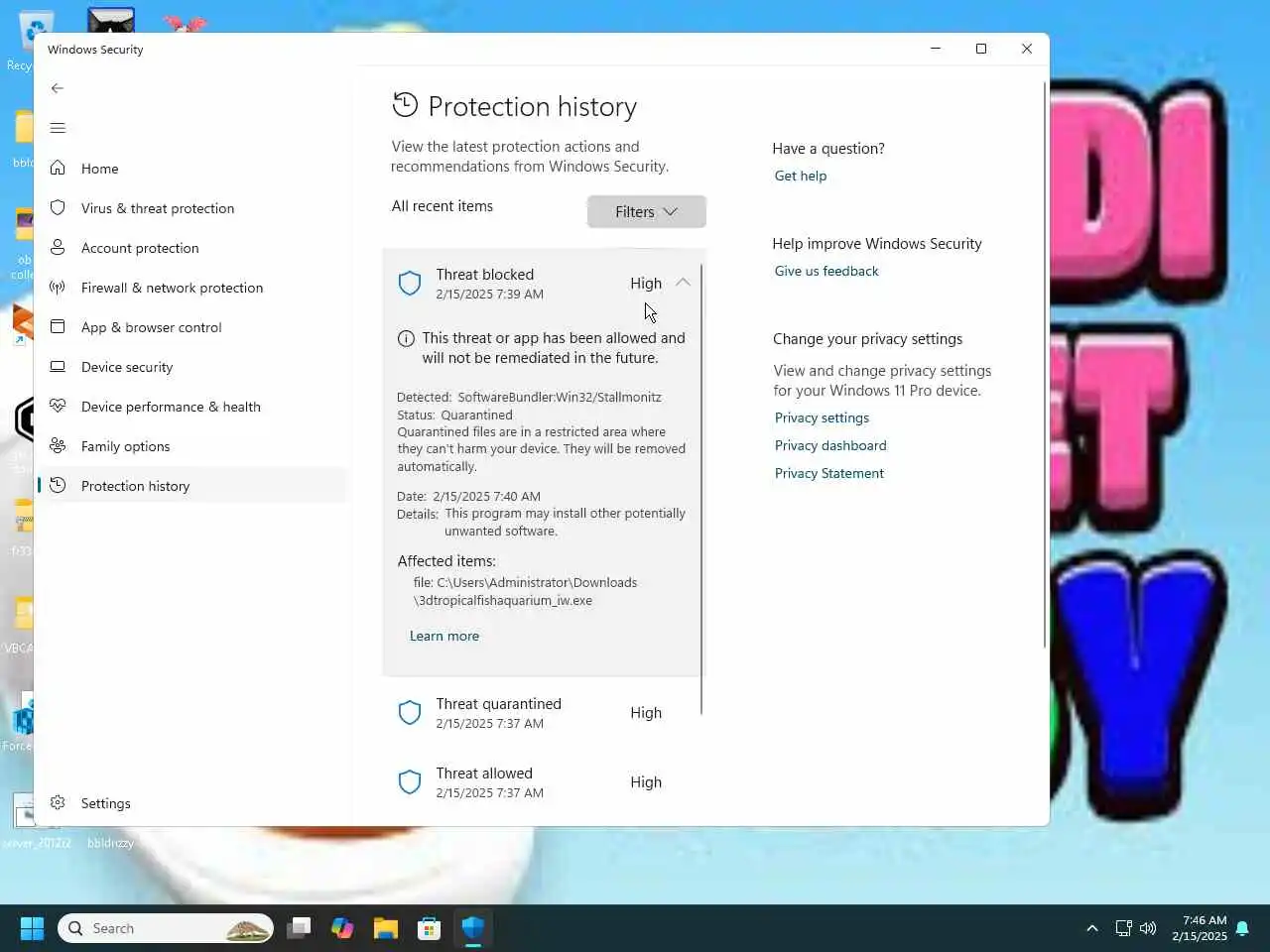Click the Firewall & network protection antenna icon

coord(58,287)
